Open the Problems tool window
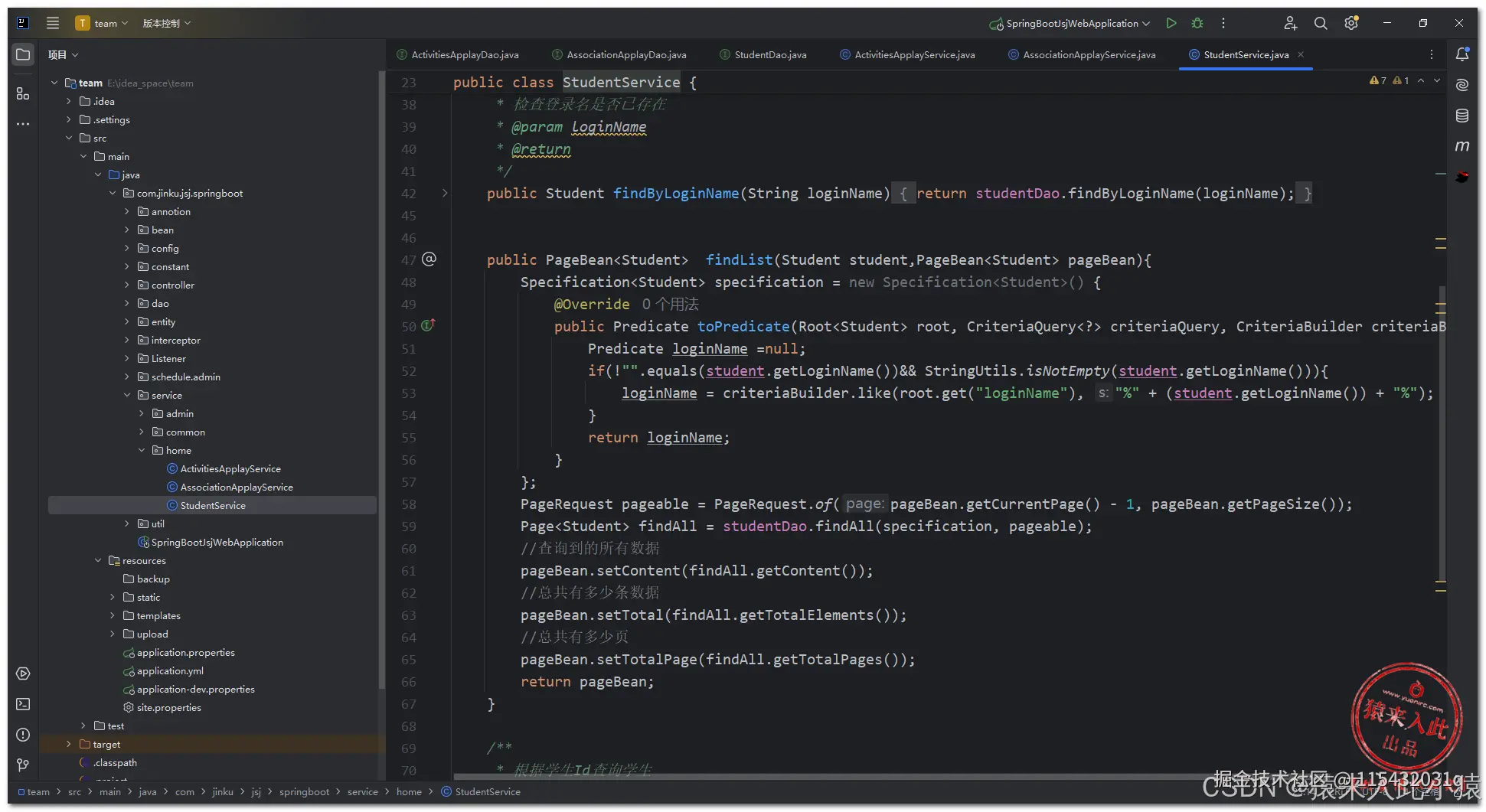 (23, 735)
